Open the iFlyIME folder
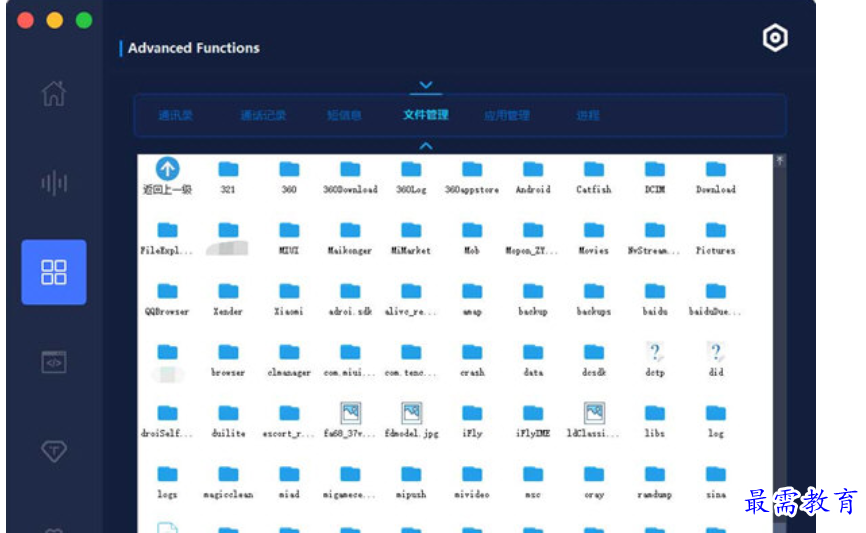 point(533,413)
